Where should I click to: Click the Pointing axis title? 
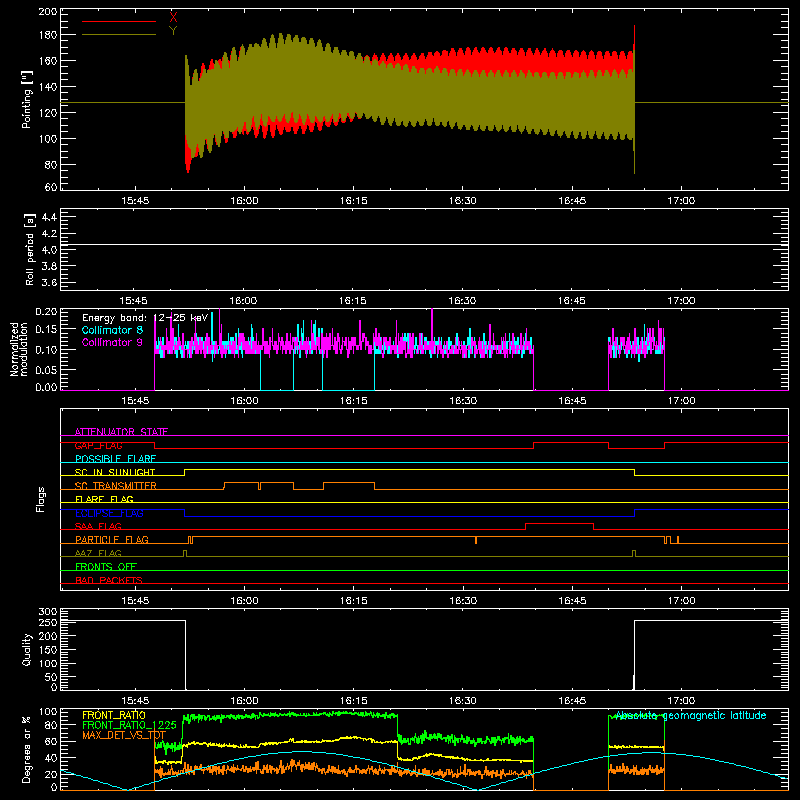27,100
